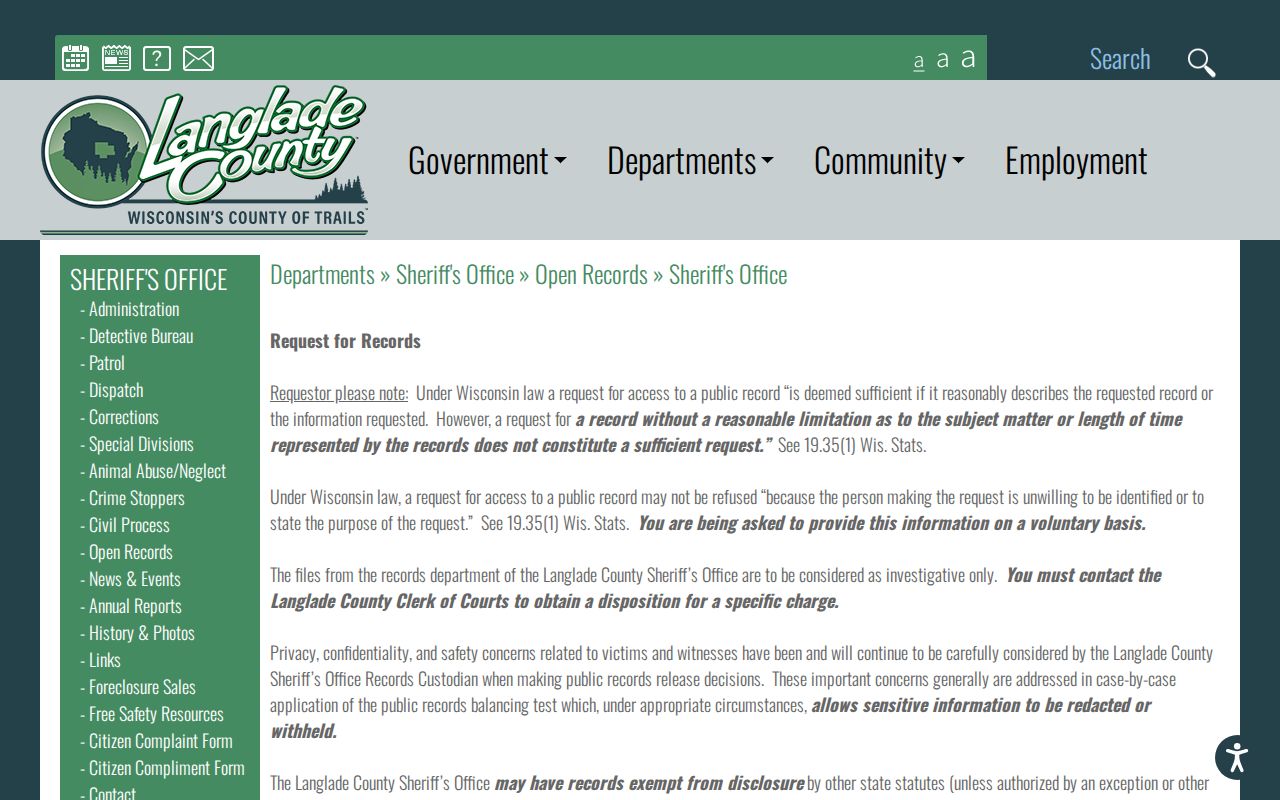Image resolution: width=1280 pixels, height=800 pixels.
Task: Select the medium font size 'a'
Action: [x=942, y=60]
